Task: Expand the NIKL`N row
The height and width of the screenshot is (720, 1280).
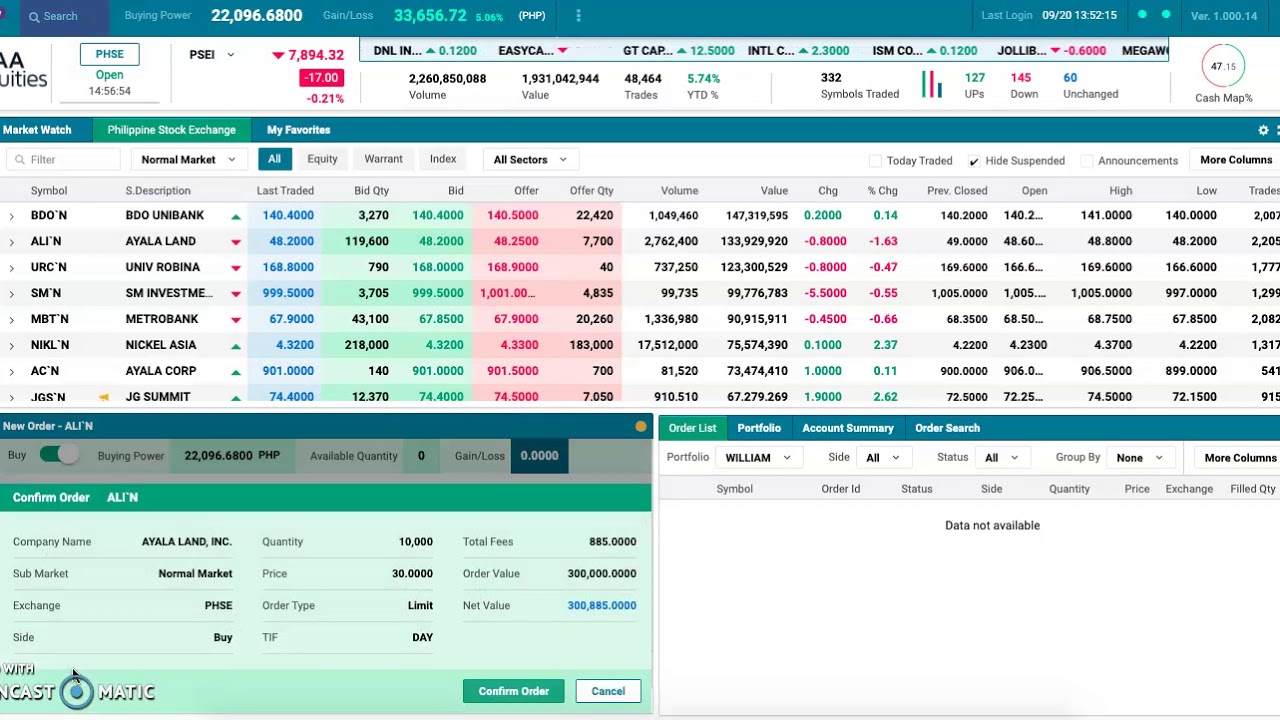Action: coord(11,346)
